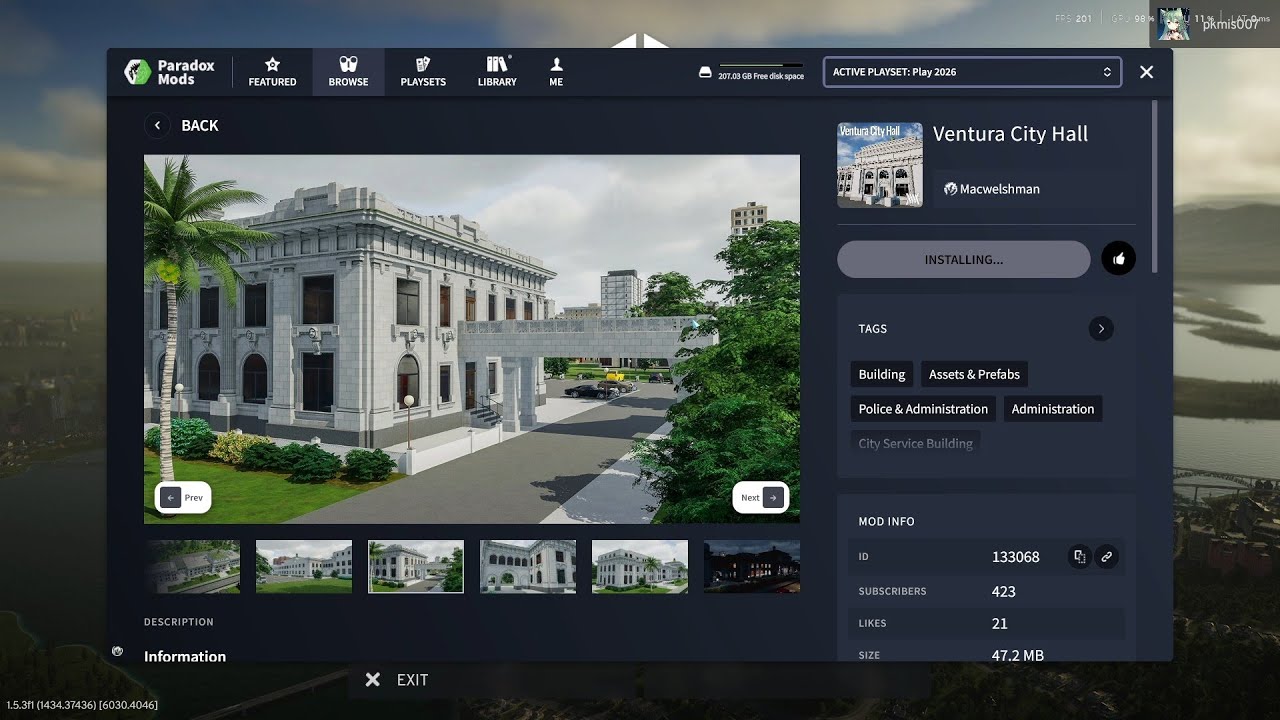Click the likes count 21
The width and height of the screenshot is (1280, 720).
click(999, 623)
